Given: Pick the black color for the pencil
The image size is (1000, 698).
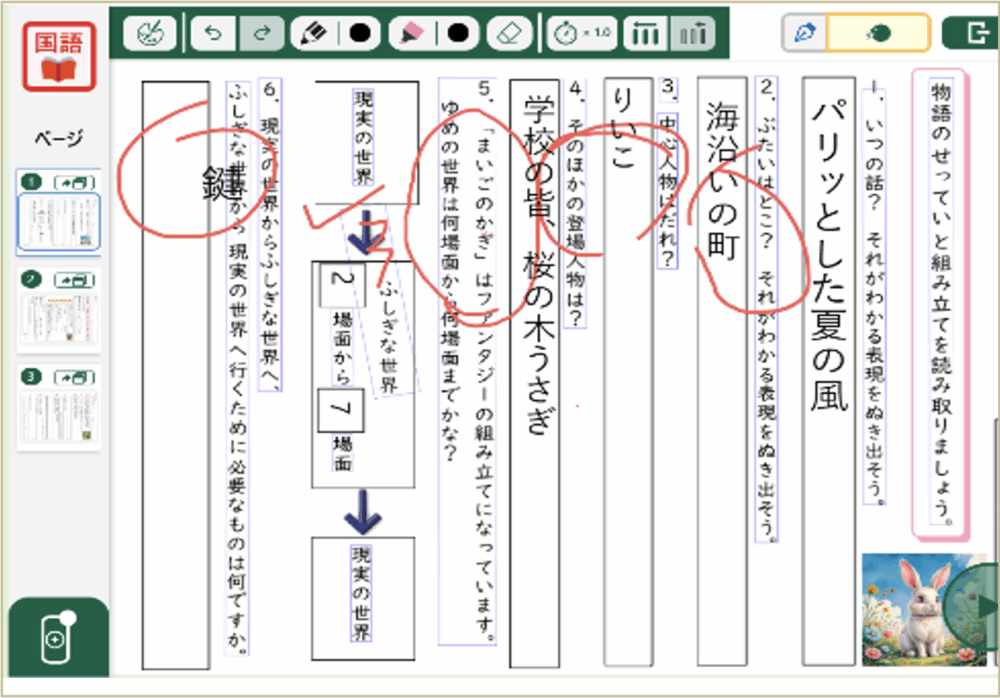Looking at the screenshot, I should [360, 33].
